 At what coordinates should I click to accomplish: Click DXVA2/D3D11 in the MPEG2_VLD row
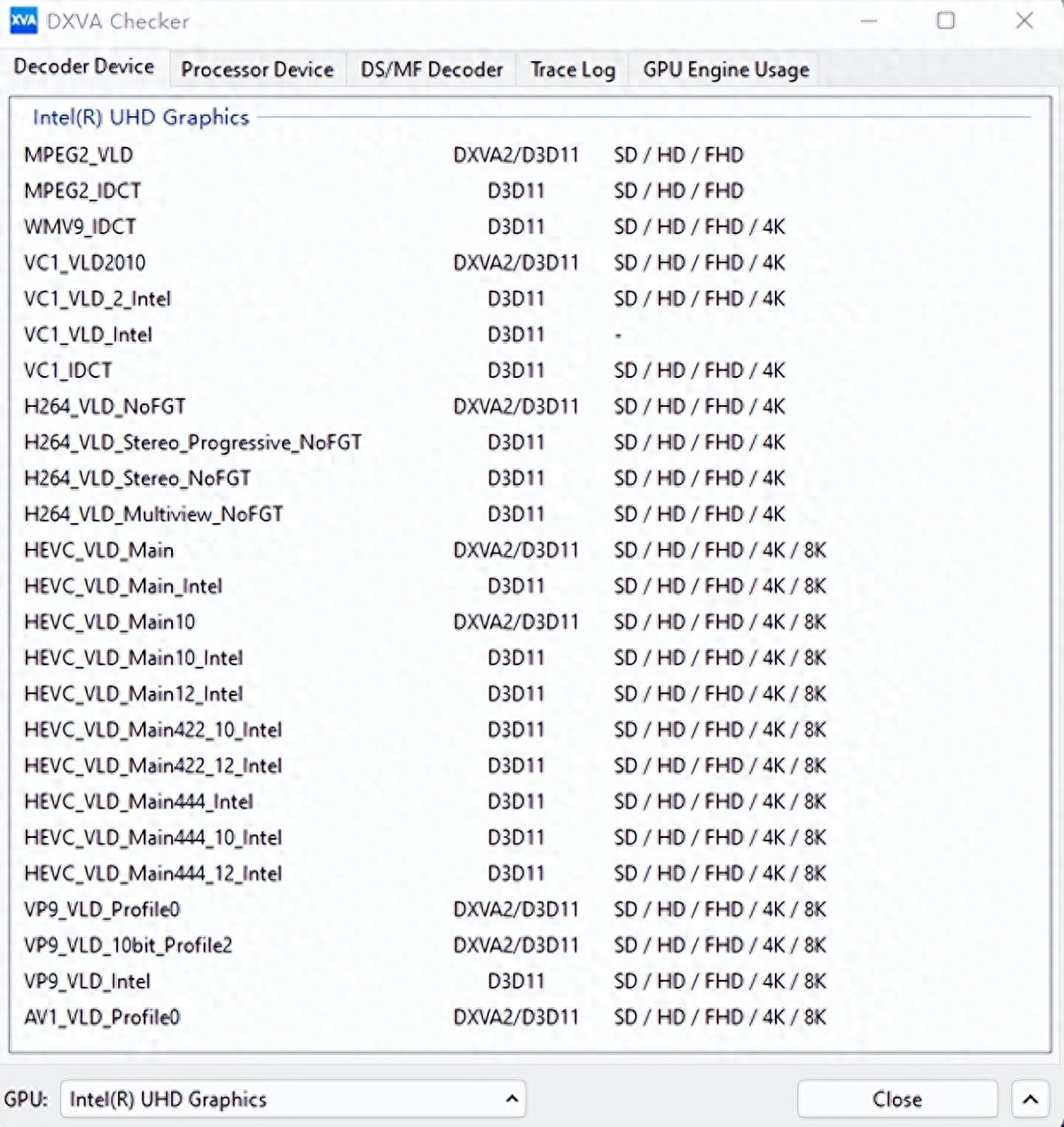pos(516,155)
